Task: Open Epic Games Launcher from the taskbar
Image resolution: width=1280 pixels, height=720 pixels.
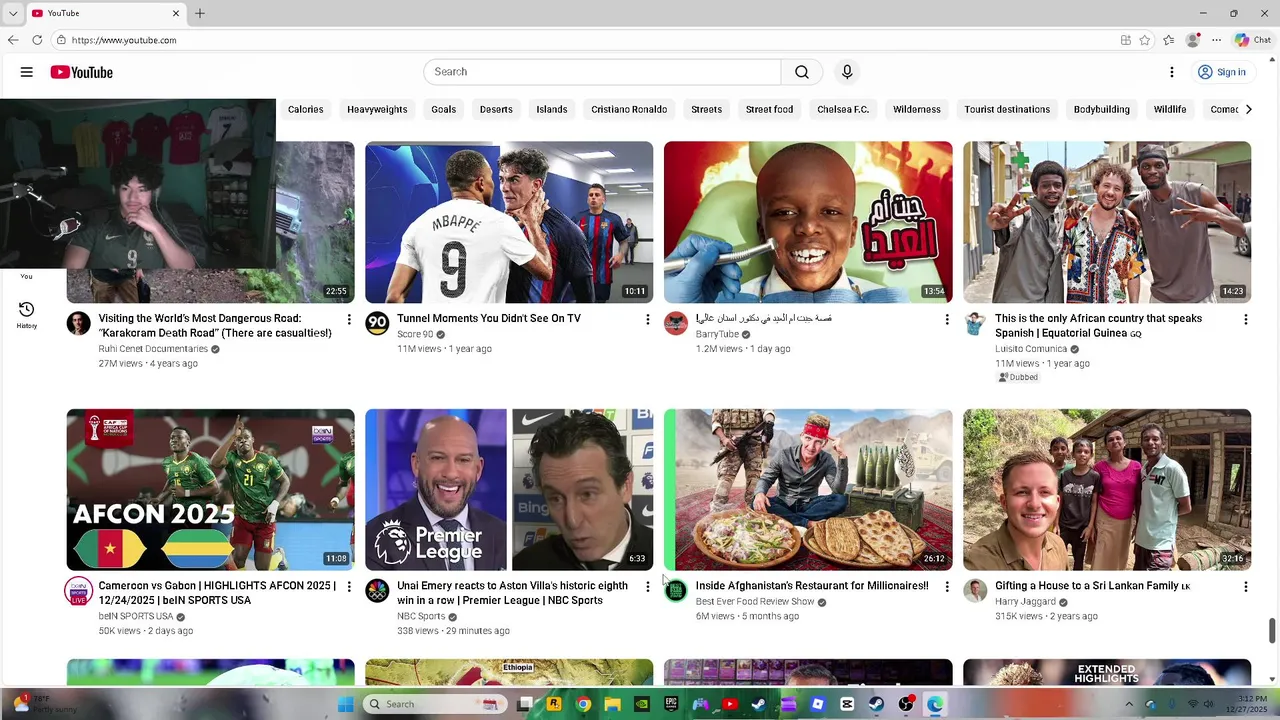Action: coord(671,704)
